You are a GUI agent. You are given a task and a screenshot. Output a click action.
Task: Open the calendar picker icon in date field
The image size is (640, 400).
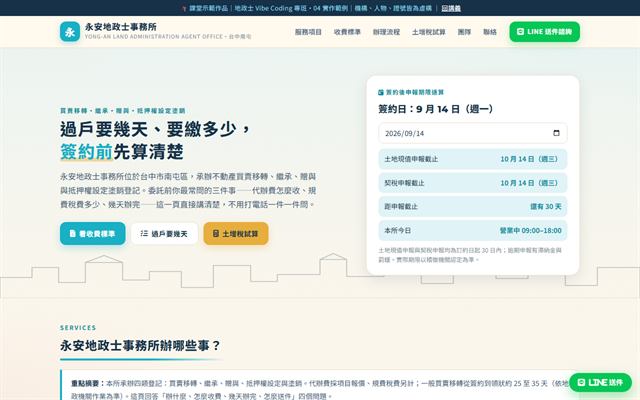(556, 133)
